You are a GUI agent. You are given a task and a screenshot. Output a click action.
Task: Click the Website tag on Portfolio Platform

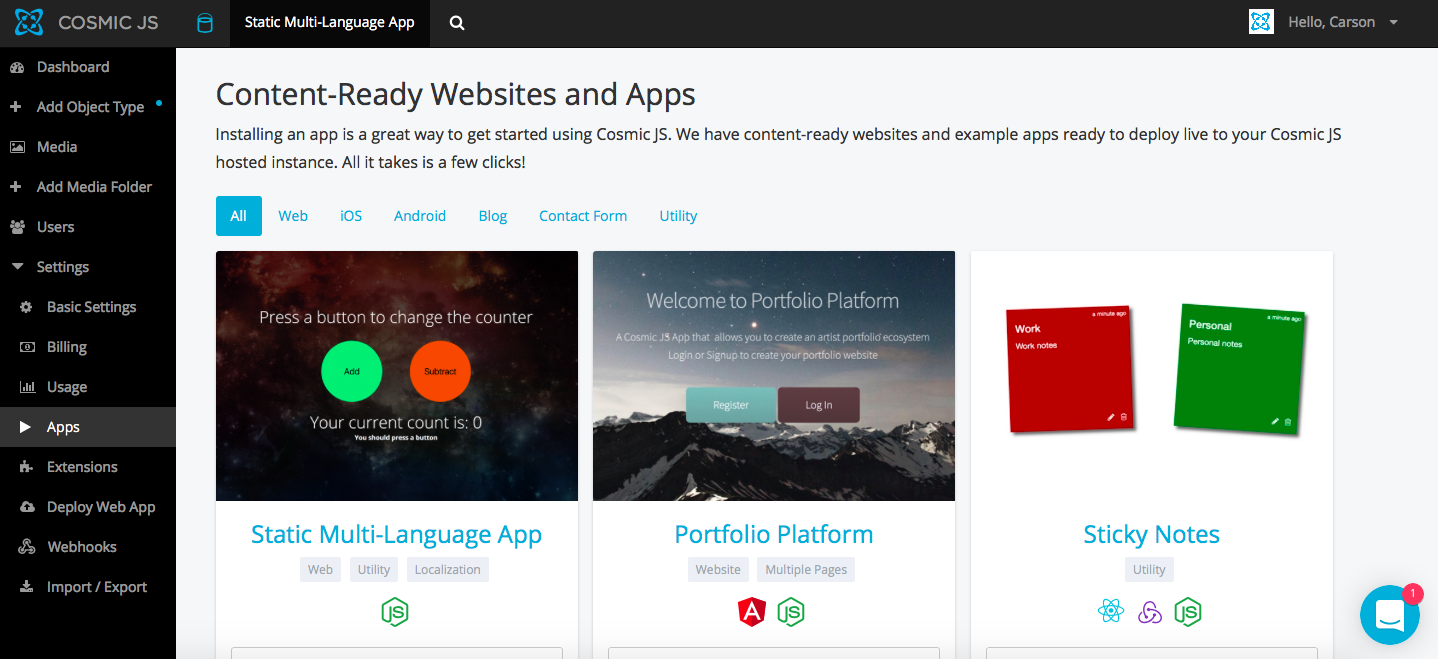[718, 570]
